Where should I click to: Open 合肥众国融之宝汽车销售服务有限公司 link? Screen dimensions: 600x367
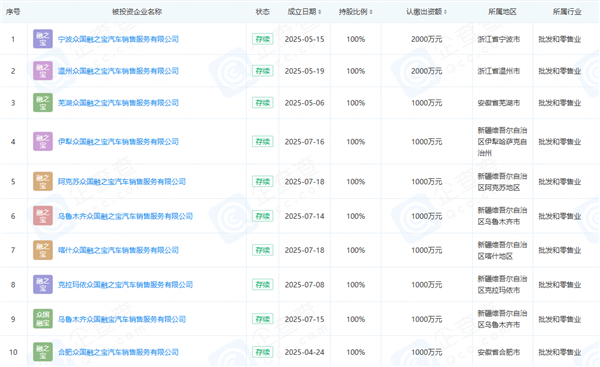coord(118,352)
